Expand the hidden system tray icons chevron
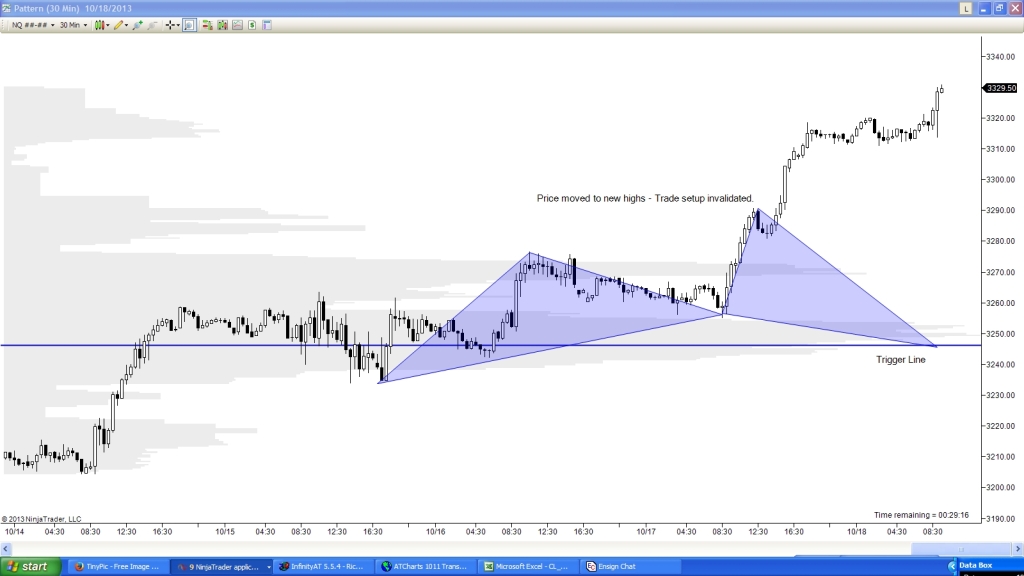The image size is (1024, 576). (x=952, y=566)
